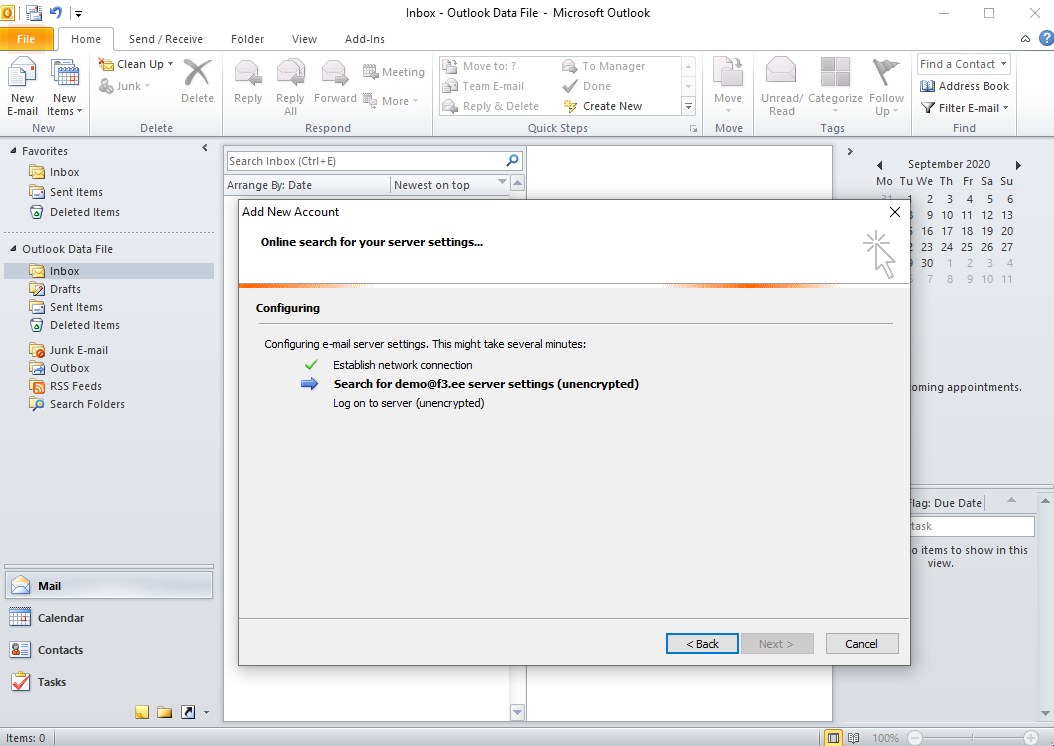Switch to the Mail module

pyautogui.click(x=108, y=585)
